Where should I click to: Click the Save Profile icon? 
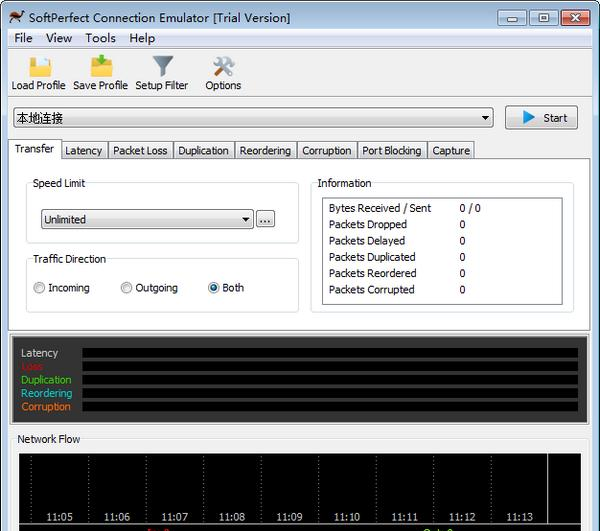pos(100,67)
